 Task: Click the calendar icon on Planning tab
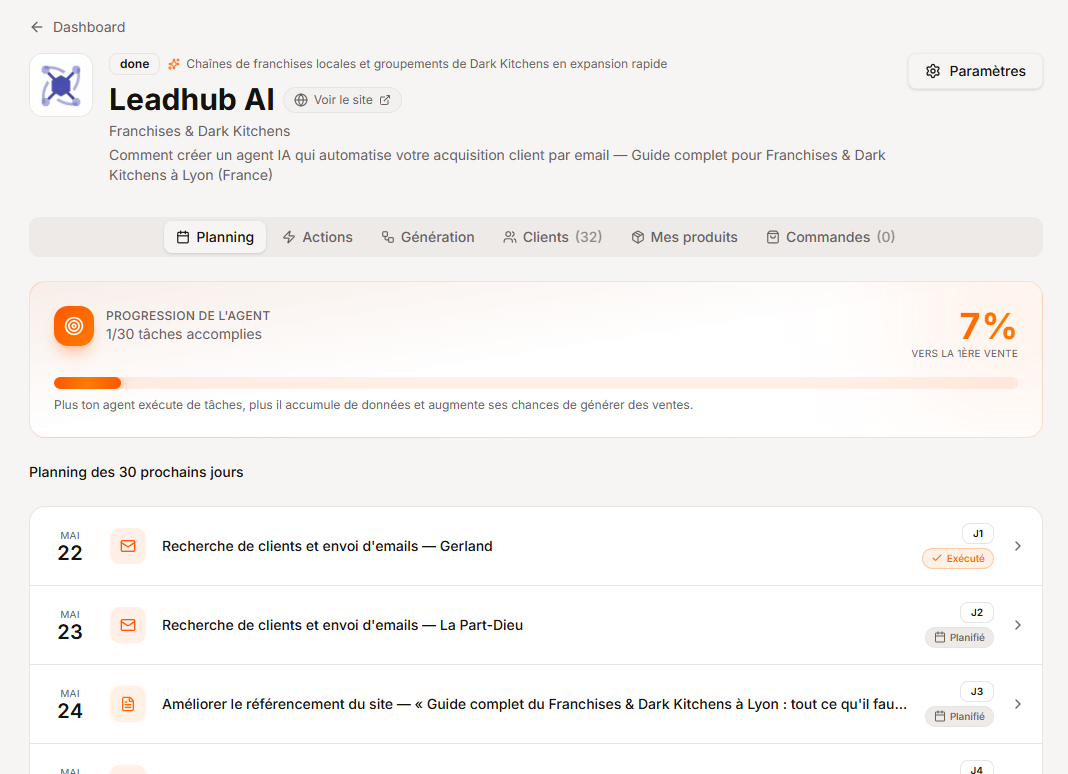pos(183,237)
